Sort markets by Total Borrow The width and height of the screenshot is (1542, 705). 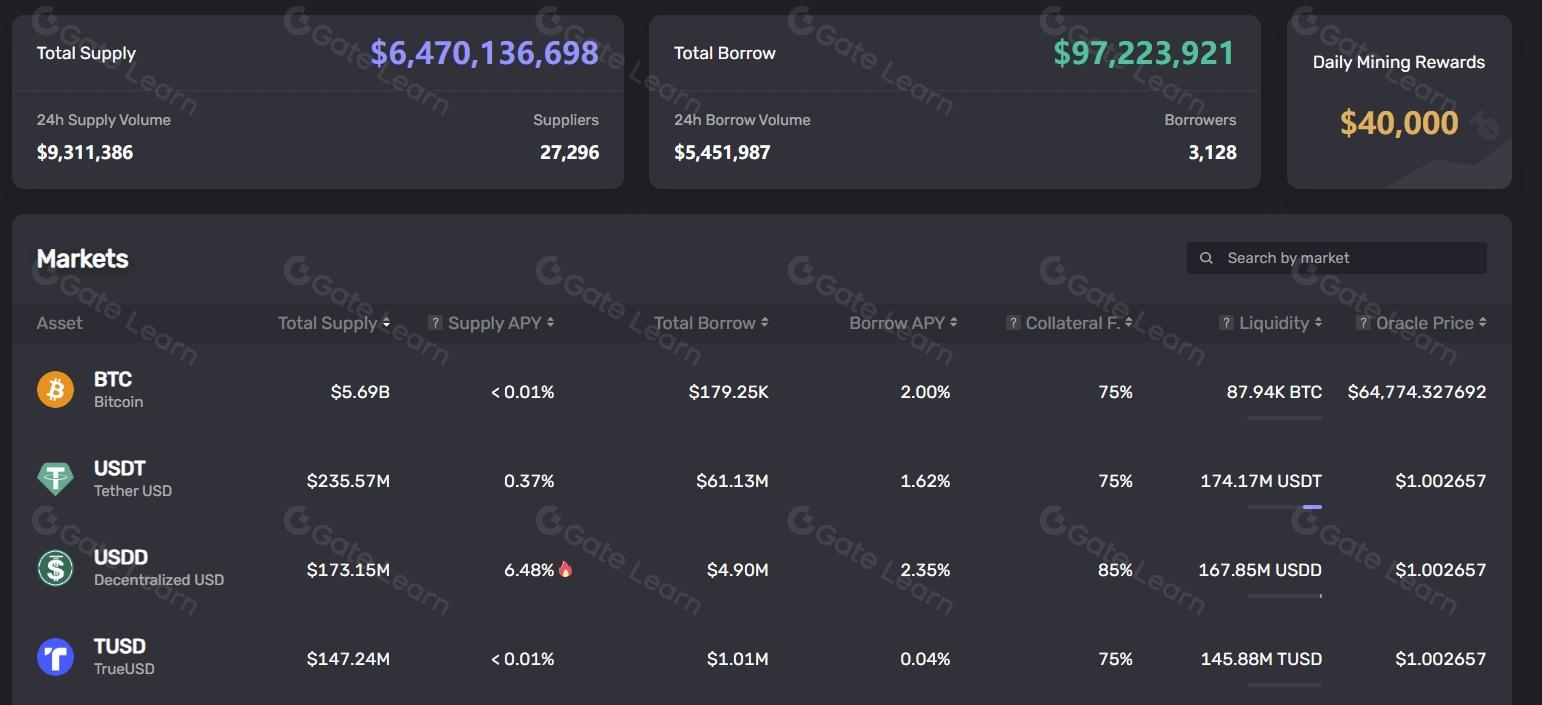point(710,323)
